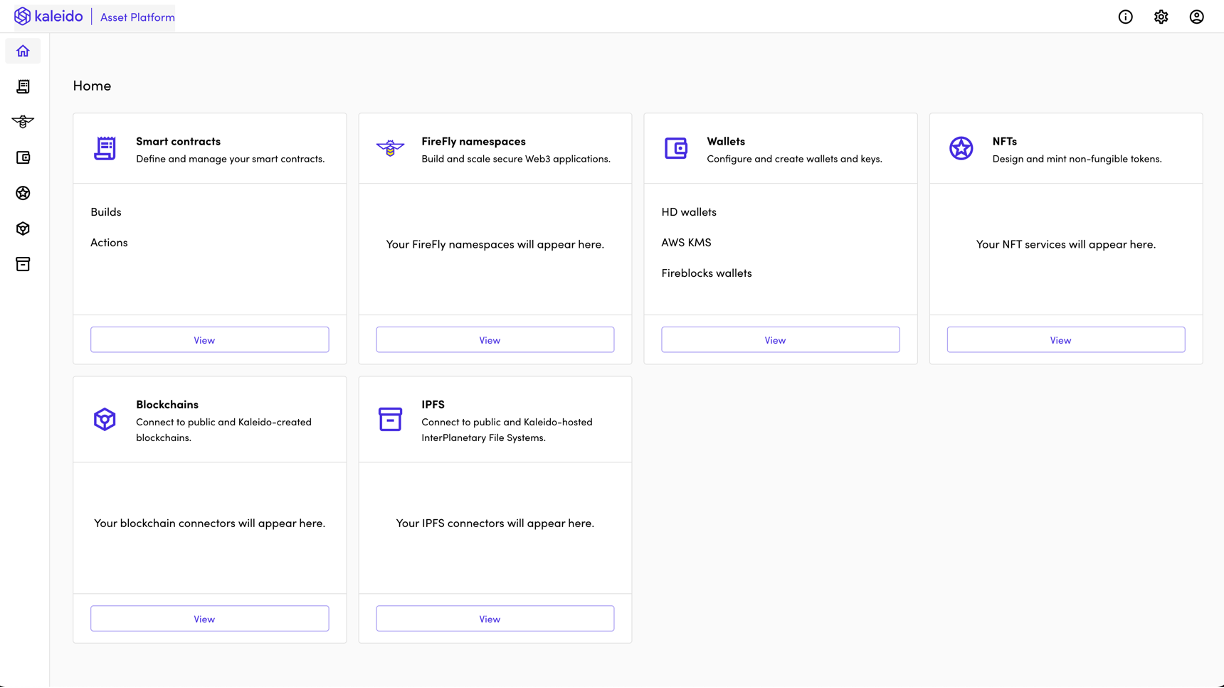Image resolution: width=1224 pixels, height=688 pixels.
Task: Click the NFTs card header icon
Action: point(961,148)
